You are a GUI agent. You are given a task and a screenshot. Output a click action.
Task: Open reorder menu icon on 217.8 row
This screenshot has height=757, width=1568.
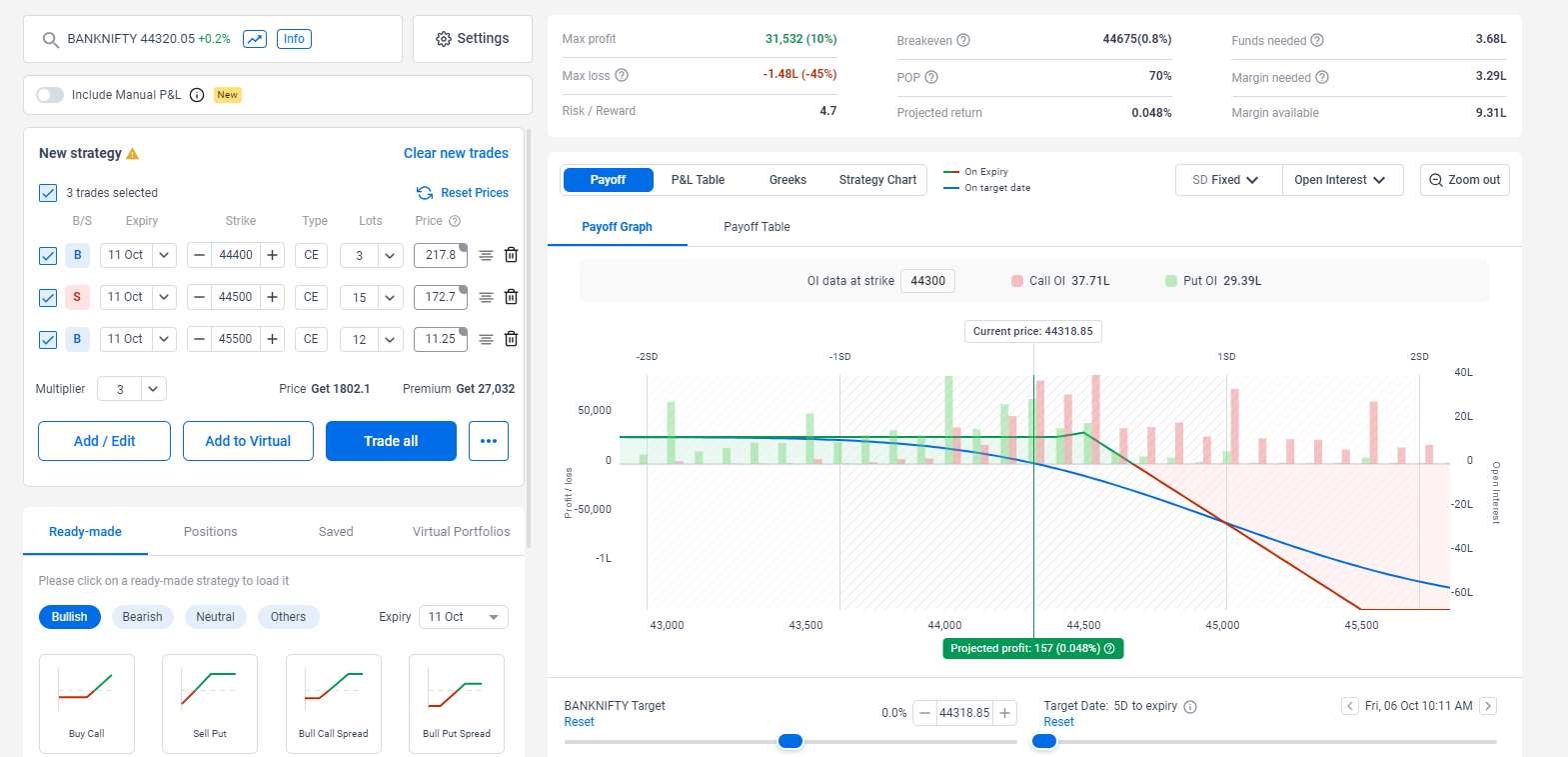click(x=486, y=256)
